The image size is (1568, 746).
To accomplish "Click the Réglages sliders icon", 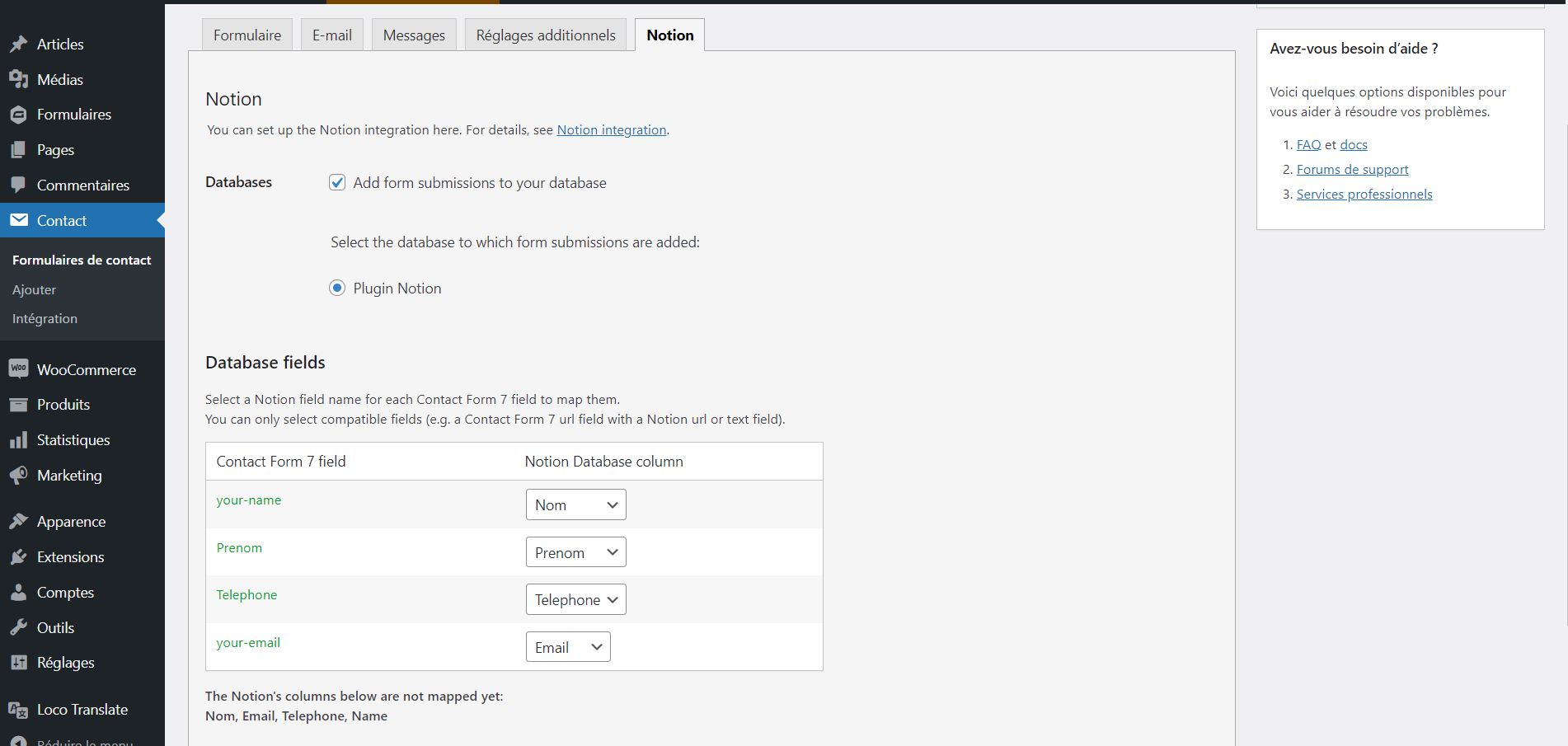I will [x=18, y=663].
